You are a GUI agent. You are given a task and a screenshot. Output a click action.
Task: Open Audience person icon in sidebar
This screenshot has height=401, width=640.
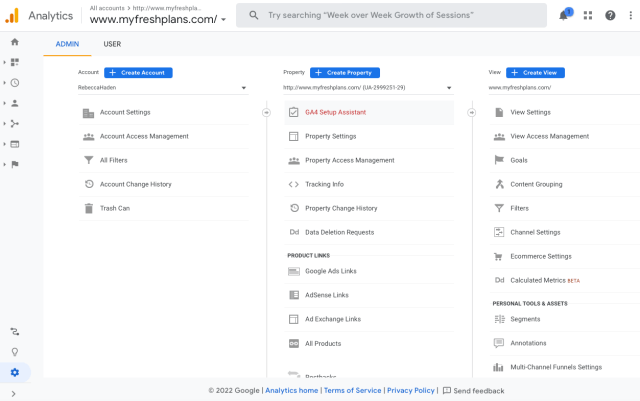15,103
